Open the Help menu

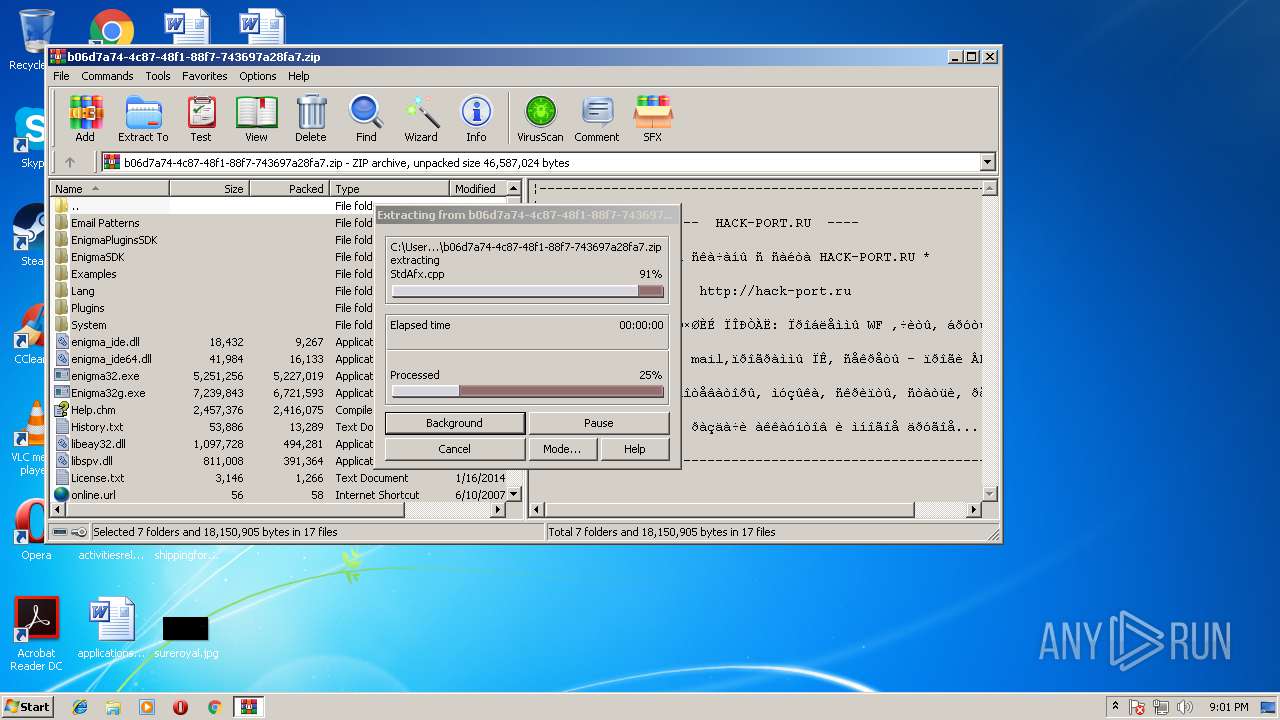pos(299,76)
